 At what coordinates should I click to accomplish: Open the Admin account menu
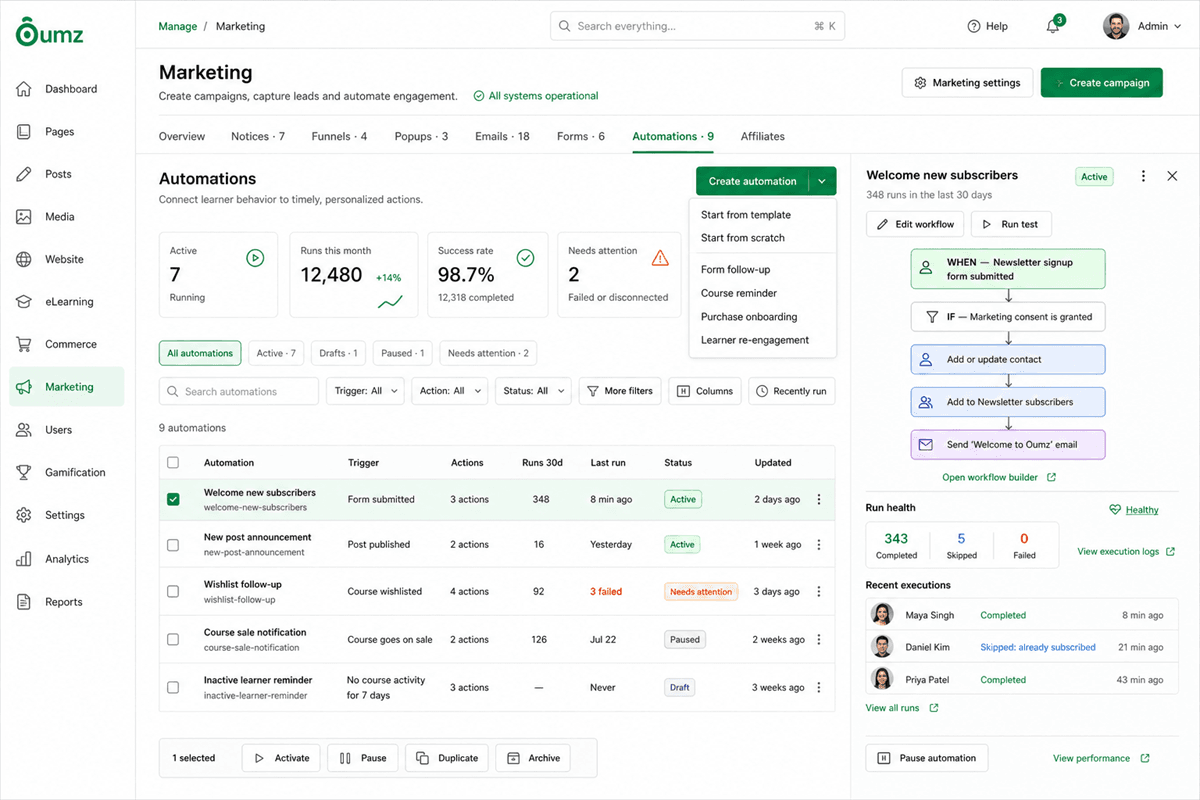pyautogui.click(x=1143, y=26)
